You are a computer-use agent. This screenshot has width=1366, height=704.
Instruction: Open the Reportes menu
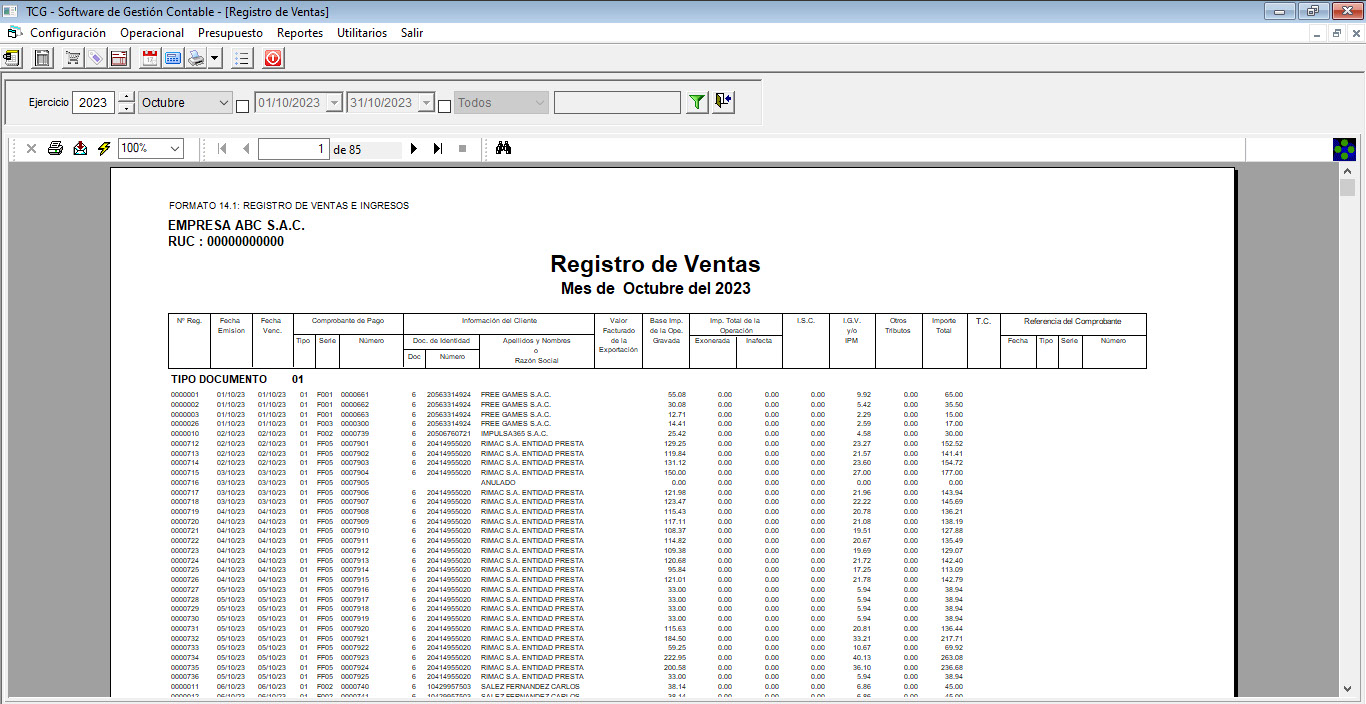click(x=300, y=33)
